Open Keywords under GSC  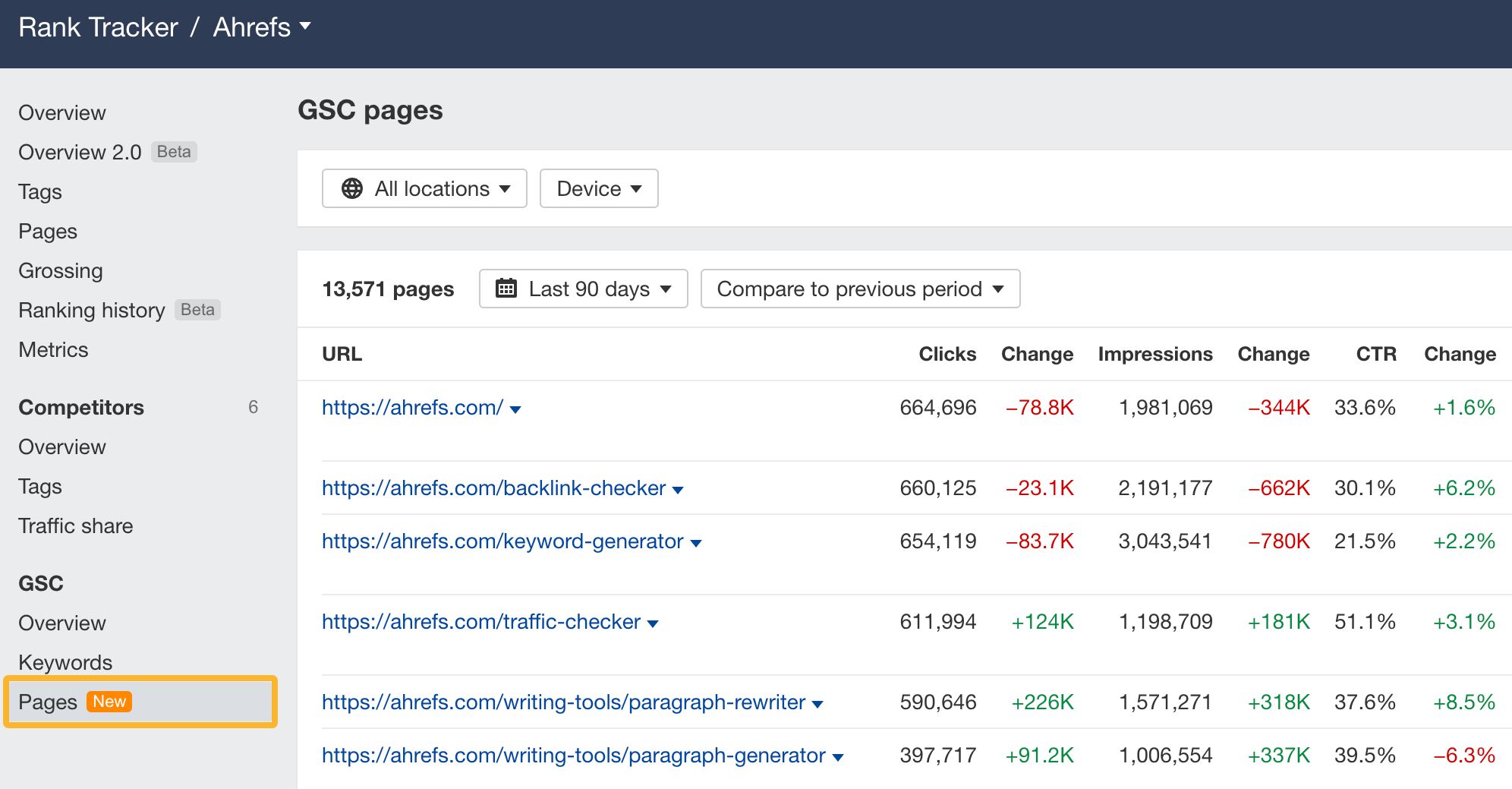(65, 662)
